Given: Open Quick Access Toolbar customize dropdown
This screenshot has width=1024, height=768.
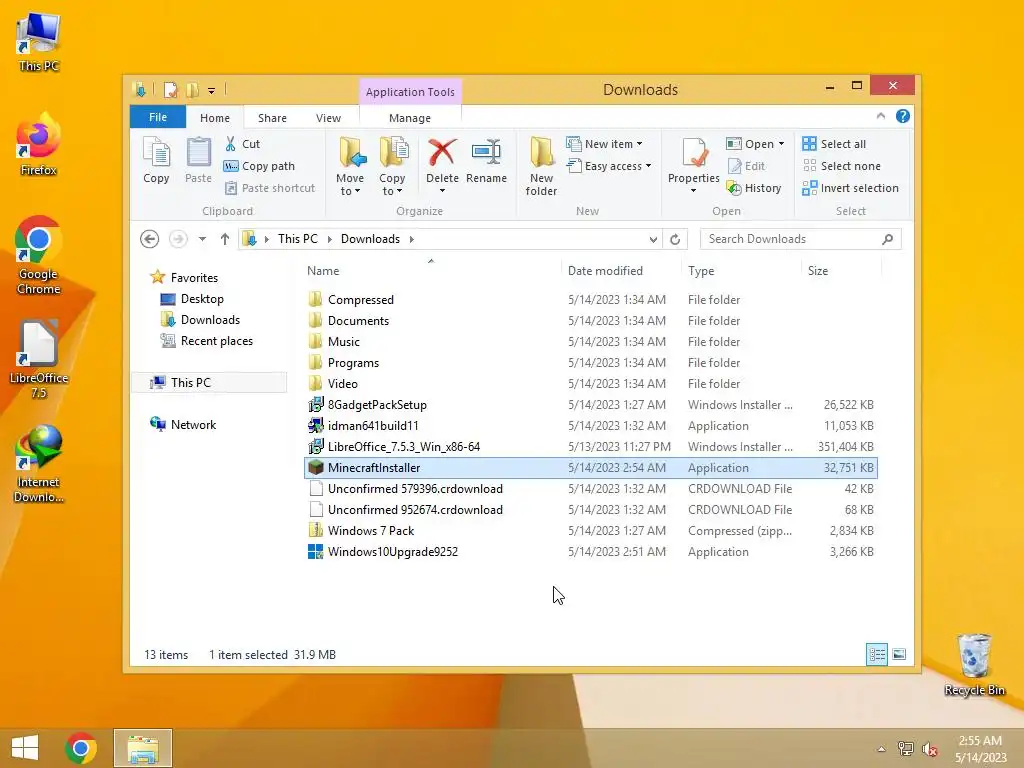Looking at the screenshot, I should click(212, 91).
